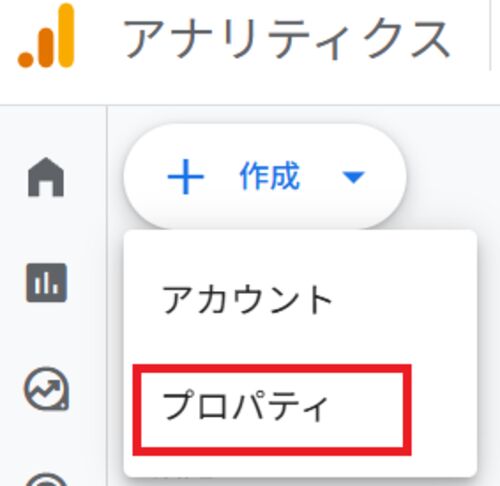This screenshot has height=486, width=500.
Task: Select プロパティ from the create menu
Action: click(245, 406)
